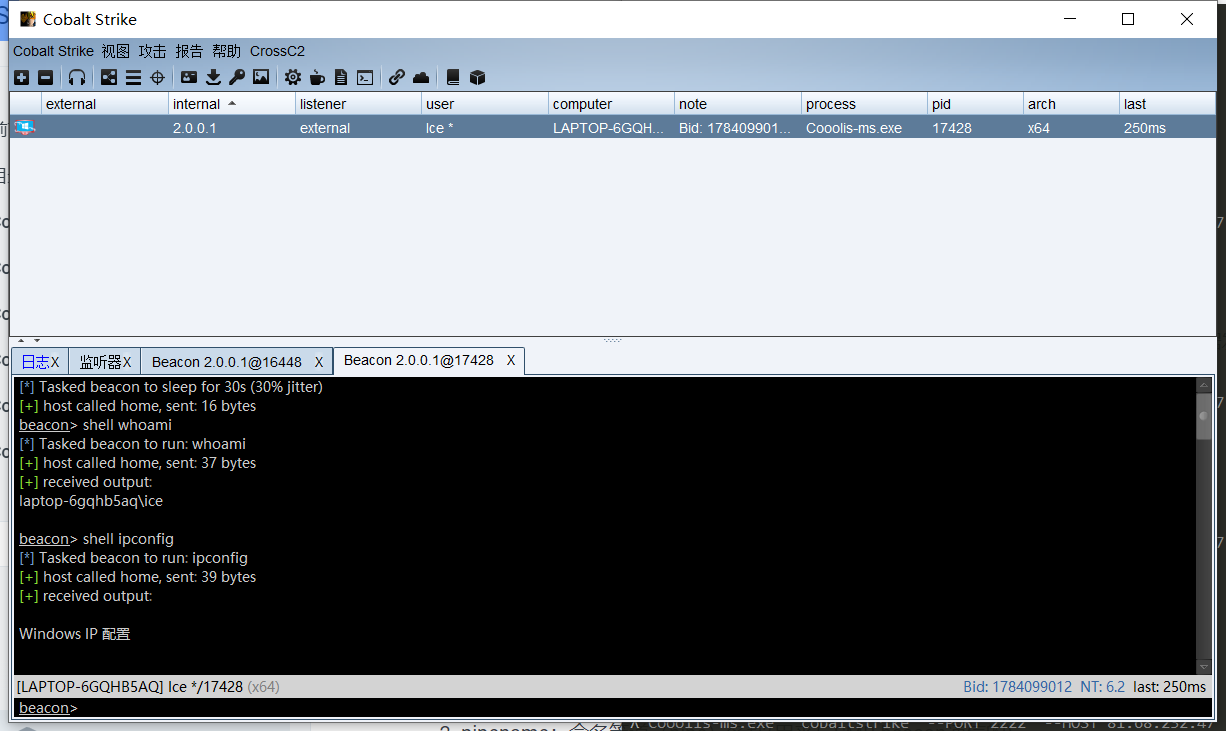Image resolution: width=1226 pixels, height=731 pixels.
Task: Sort by pid column header
Action: (975, 104)
